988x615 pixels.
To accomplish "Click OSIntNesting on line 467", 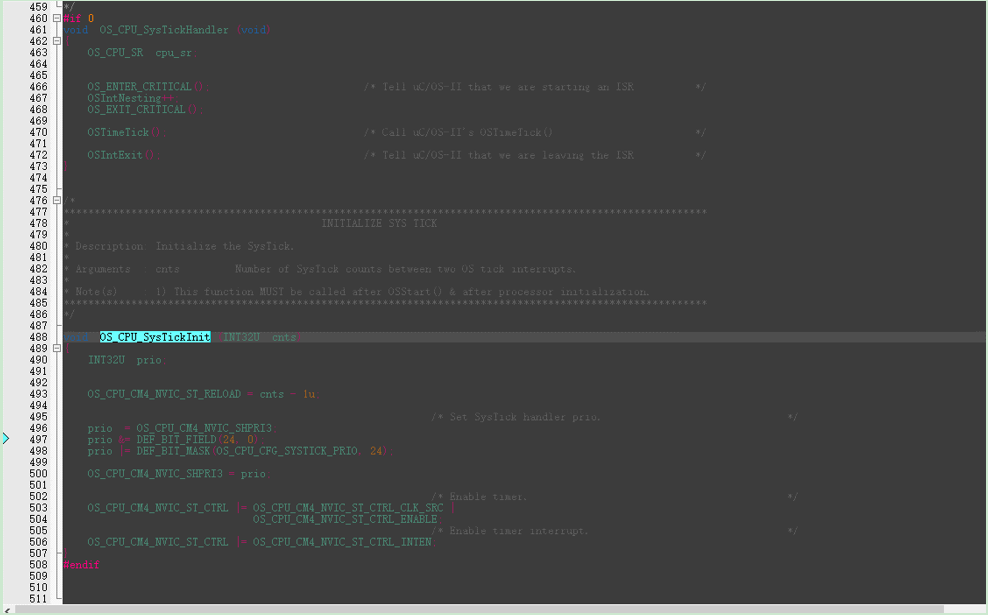I will 124,98.
